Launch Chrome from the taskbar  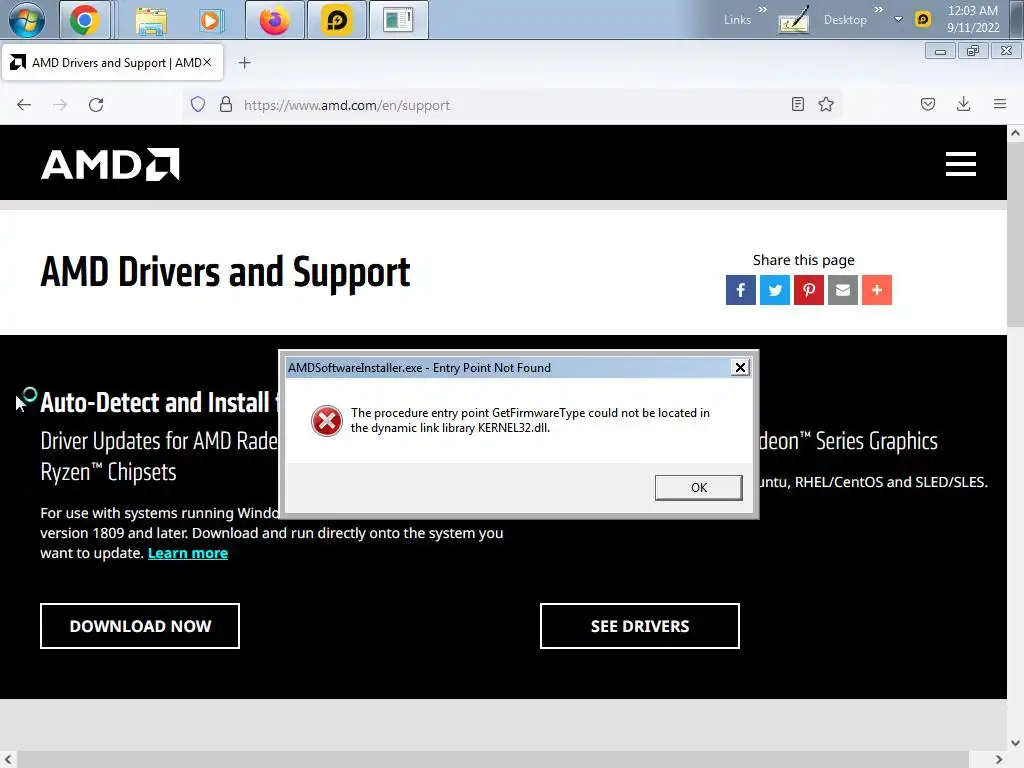(x=85, y=20)
